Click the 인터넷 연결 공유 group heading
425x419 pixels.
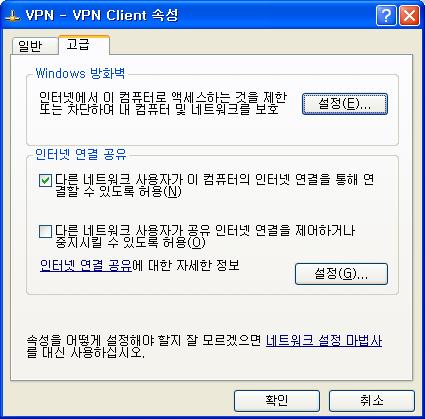pos(81,154)
